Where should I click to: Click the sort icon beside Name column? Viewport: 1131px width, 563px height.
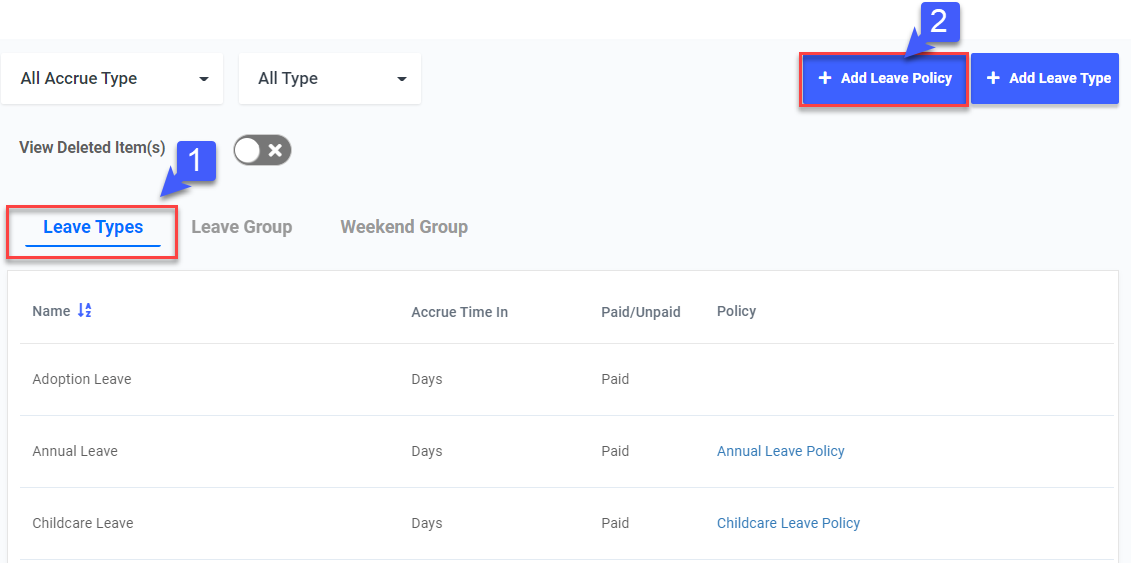(x=85, y=311)
